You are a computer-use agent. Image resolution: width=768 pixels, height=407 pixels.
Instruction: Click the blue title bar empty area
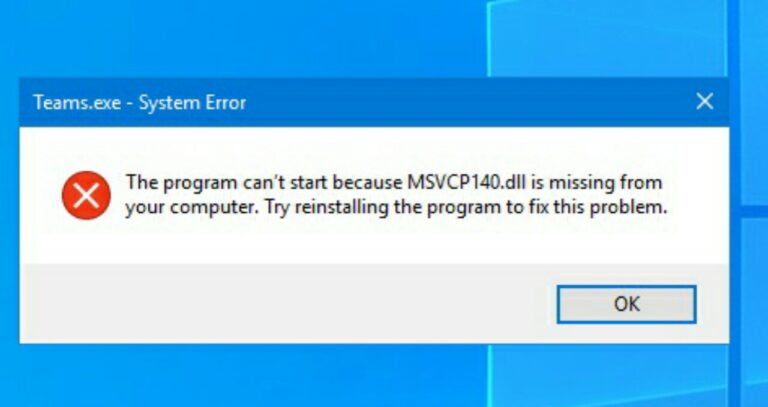pos(465,102)
